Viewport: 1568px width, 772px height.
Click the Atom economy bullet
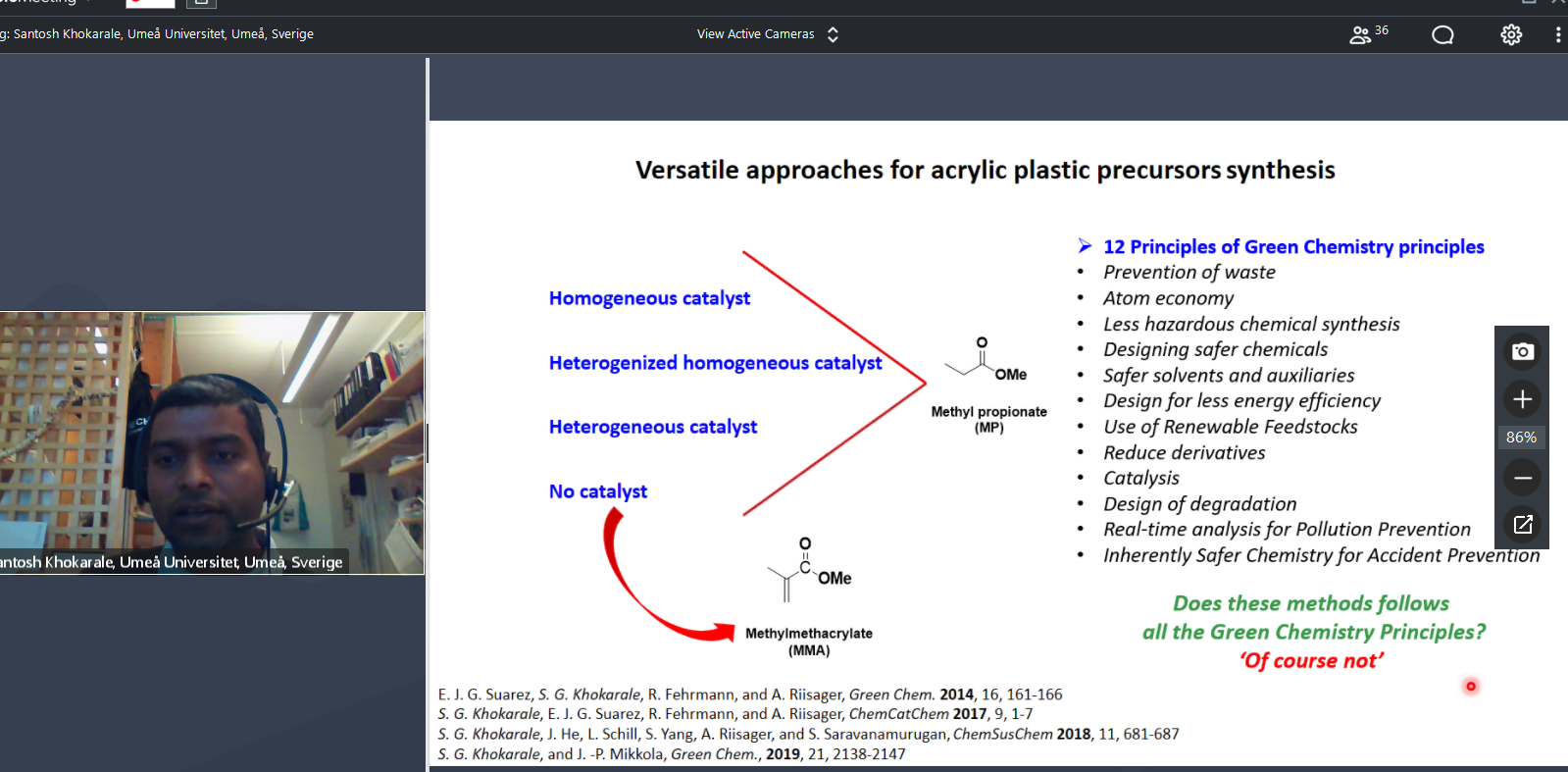tap(1169, 298)
